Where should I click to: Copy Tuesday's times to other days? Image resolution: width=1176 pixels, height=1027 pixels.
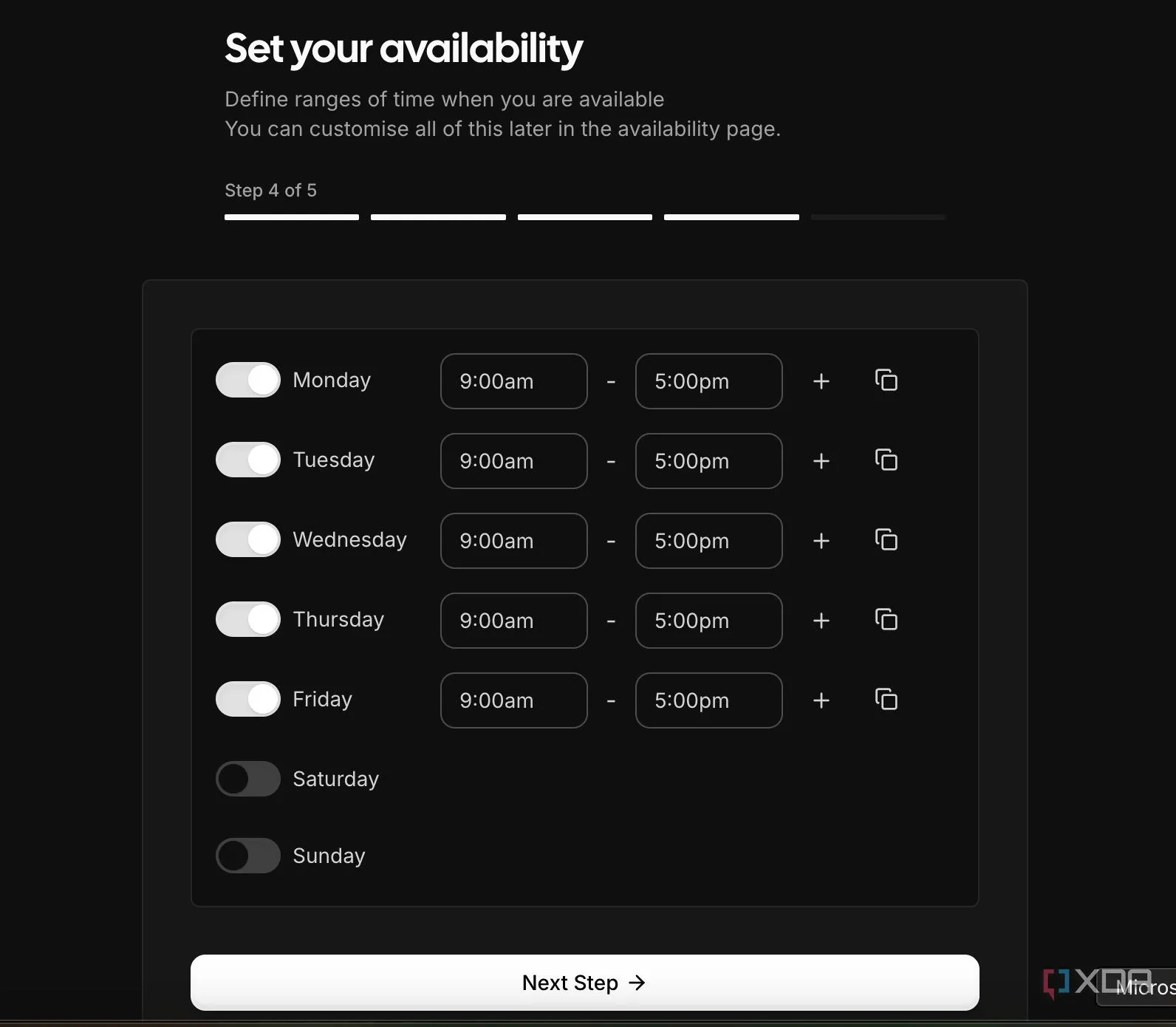[886, 460]
